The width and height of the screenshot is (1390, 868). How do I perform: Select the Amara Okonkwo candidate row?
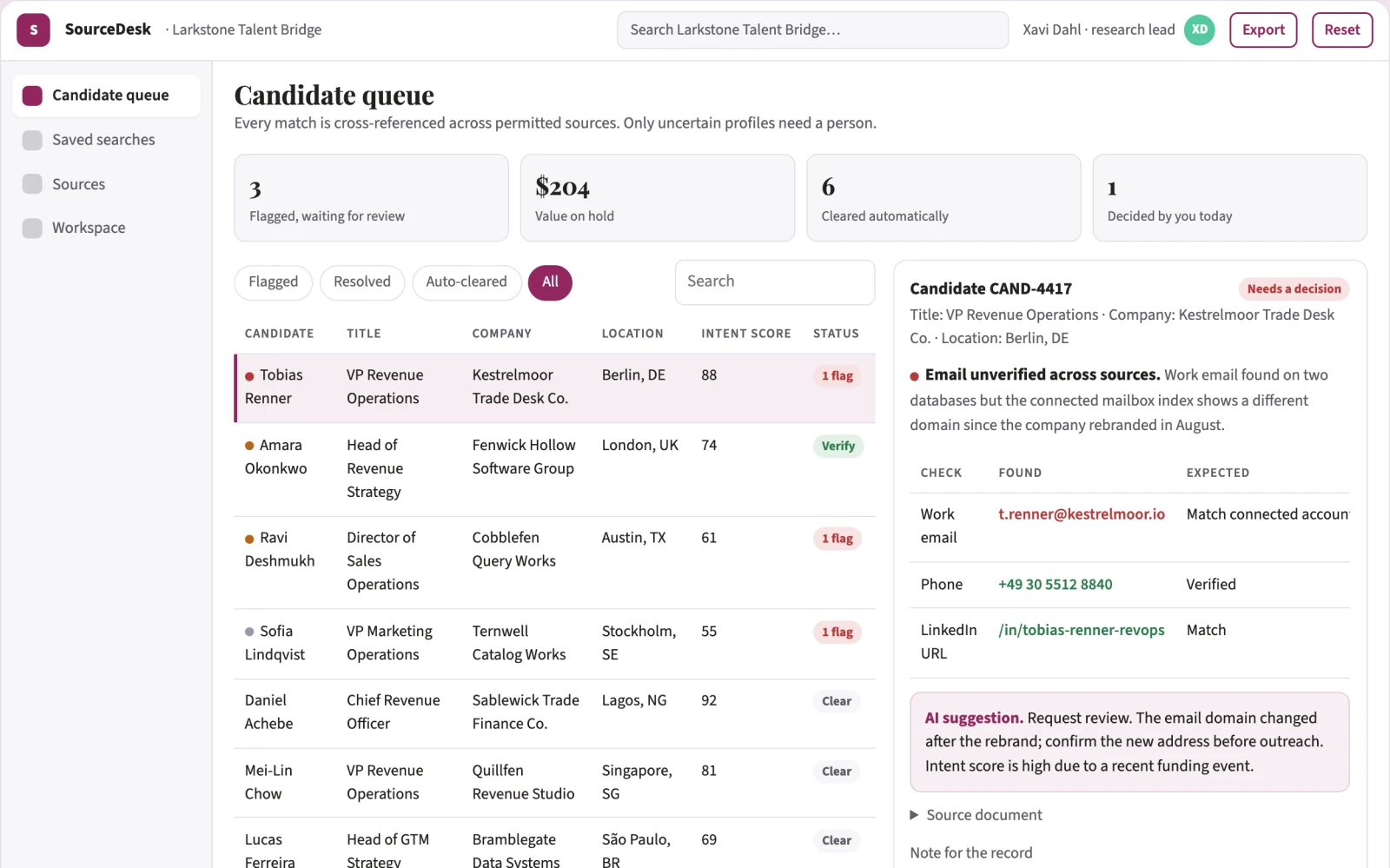(554, 469)
